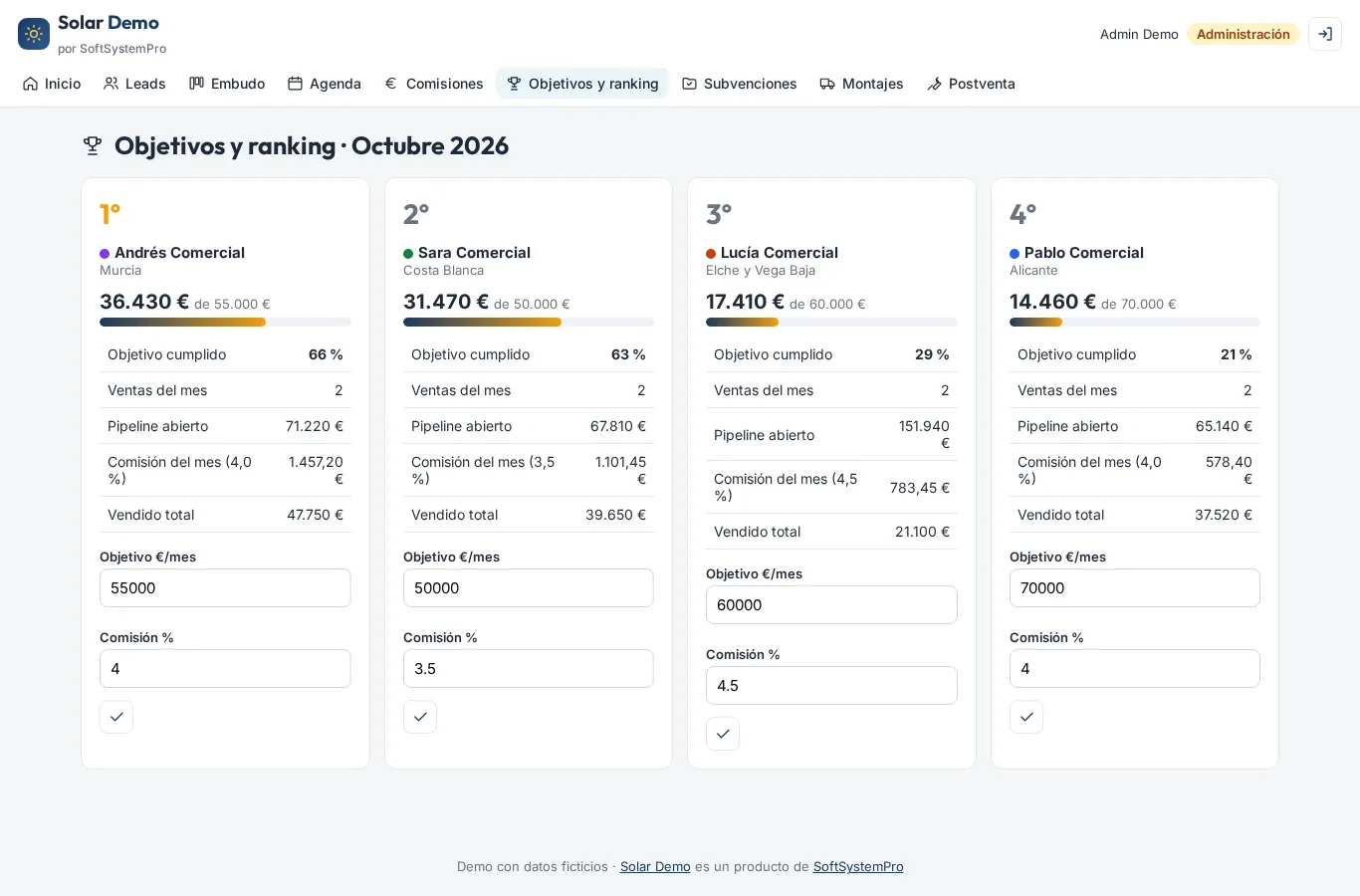The image size is (1360, 896).
Task: Open the Embudo funnel page
Action: pos(227,84)
